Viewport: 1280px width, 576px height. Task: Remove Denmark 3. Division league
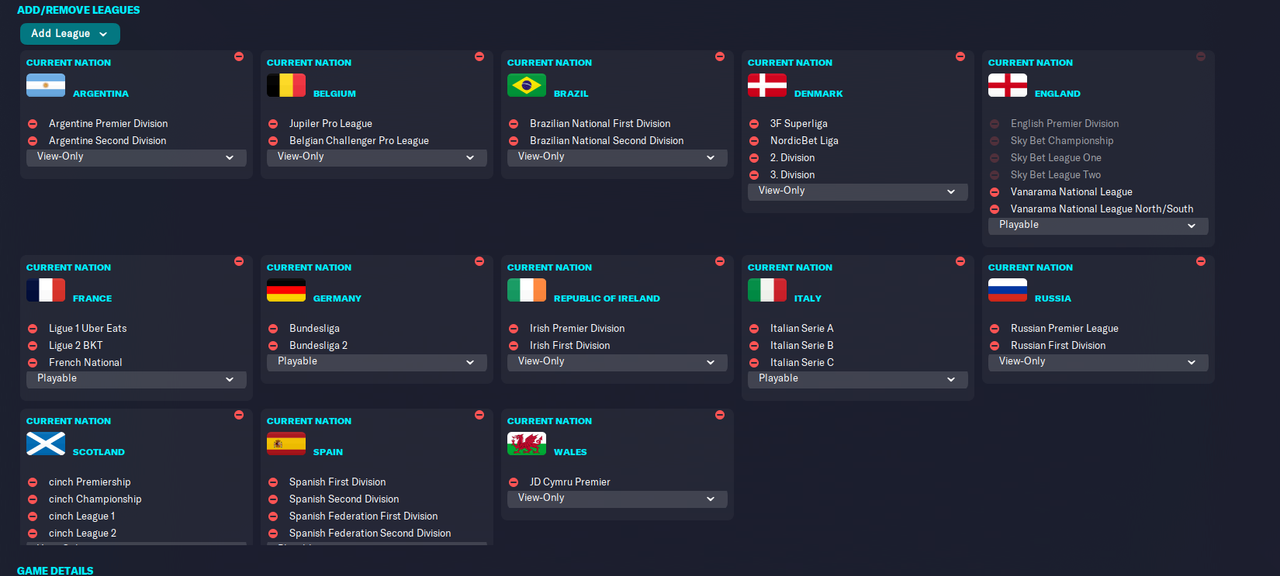click(x=754, y=175)
